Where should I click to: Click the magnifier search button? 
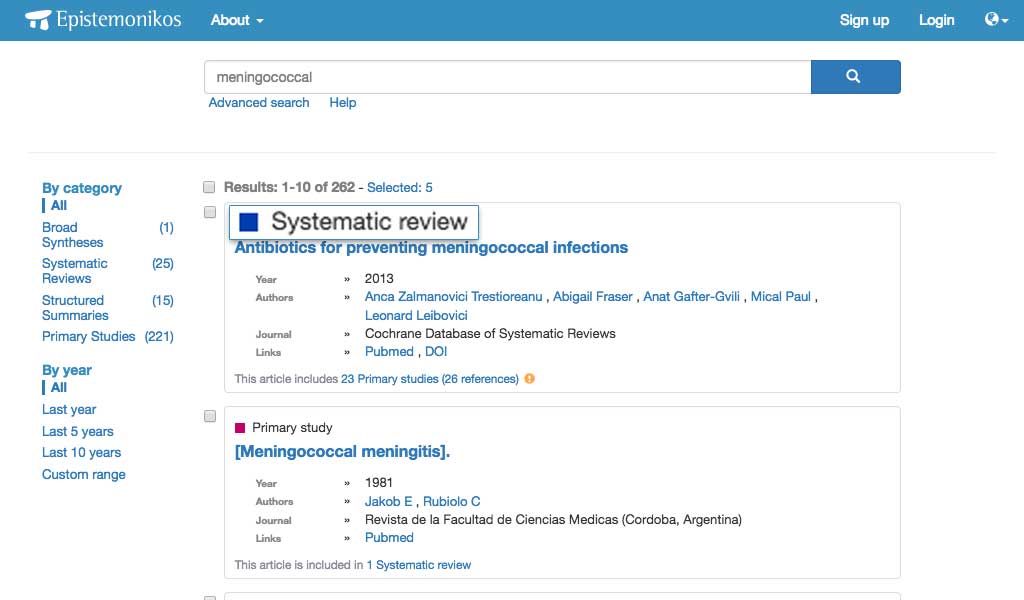pyautogui.click(x=855, y=77)
